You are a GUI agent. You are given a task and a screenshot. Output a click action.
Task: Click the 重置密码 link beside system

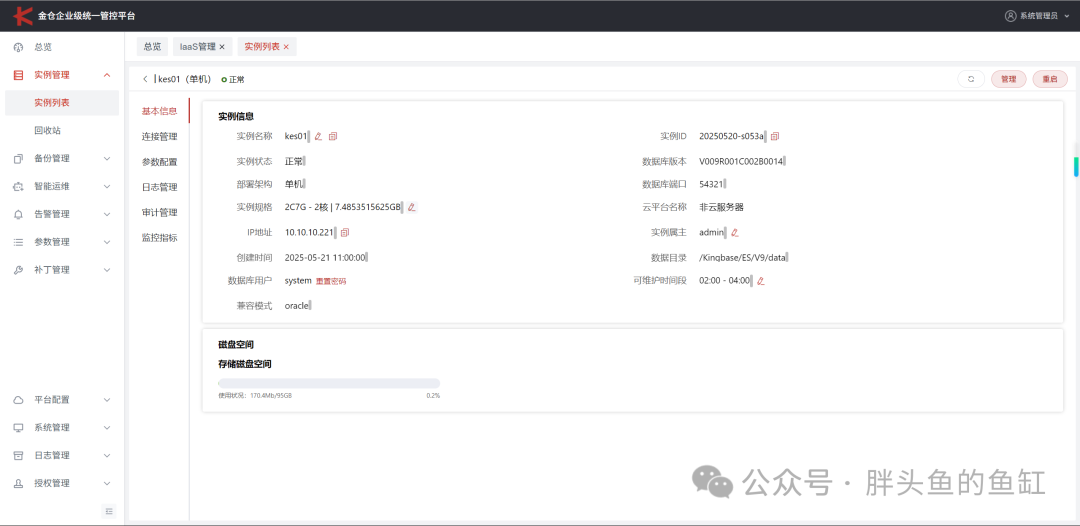pos(331,282)
